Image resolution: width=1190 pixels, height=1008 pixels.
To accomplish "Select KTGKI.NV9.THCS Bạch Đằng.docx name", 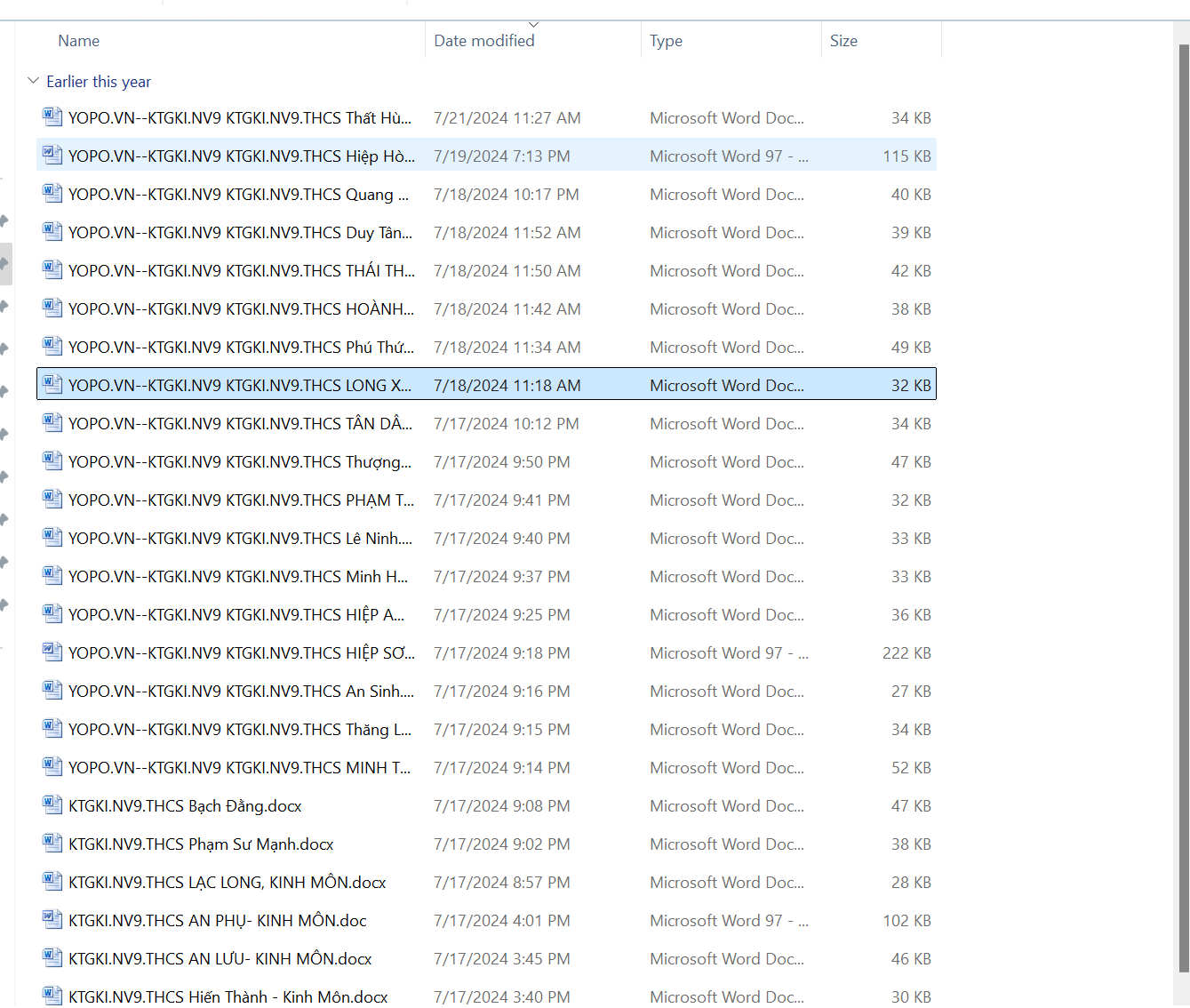I will [185, 806].
